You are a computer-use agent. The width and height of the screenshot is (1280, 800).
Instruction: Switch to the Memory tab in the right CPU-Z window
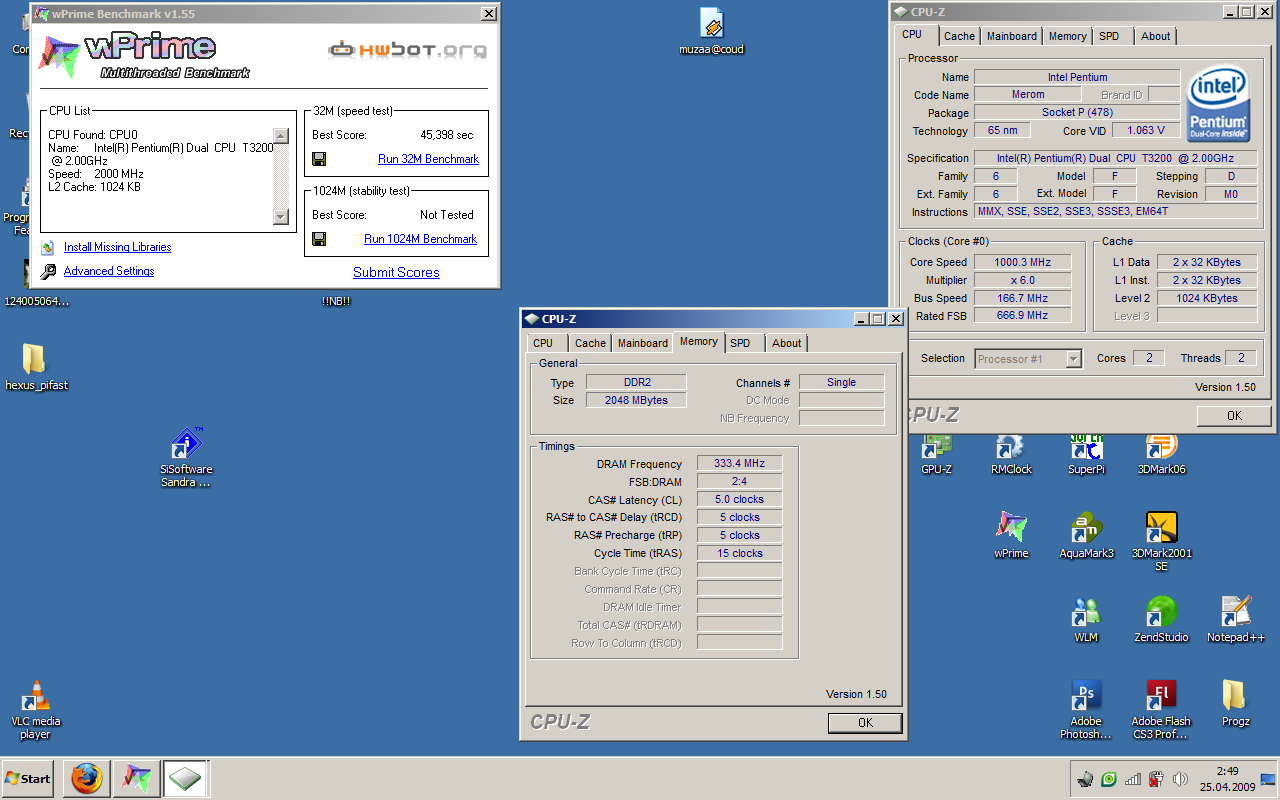point(1067,36)
